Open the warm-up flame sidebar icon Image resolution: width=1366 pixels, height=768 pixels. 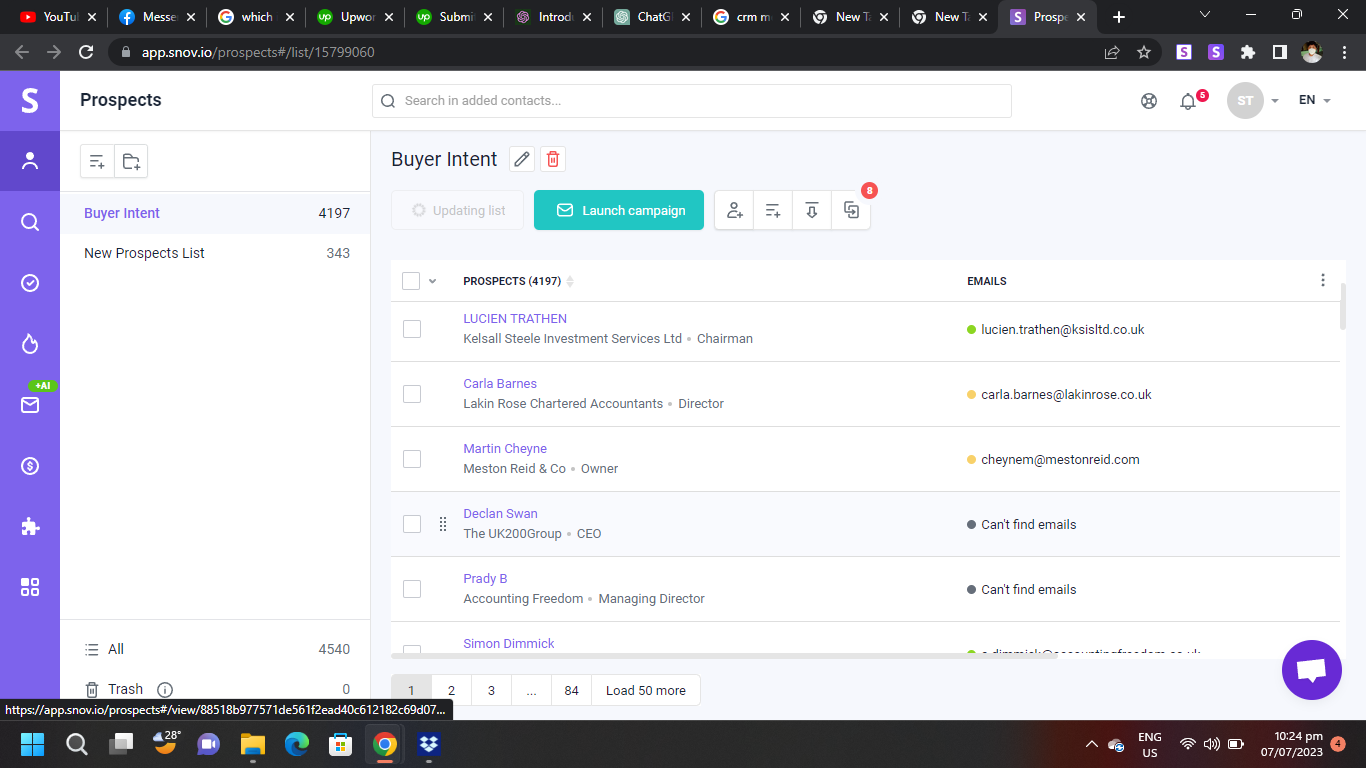tap(30, 344)
